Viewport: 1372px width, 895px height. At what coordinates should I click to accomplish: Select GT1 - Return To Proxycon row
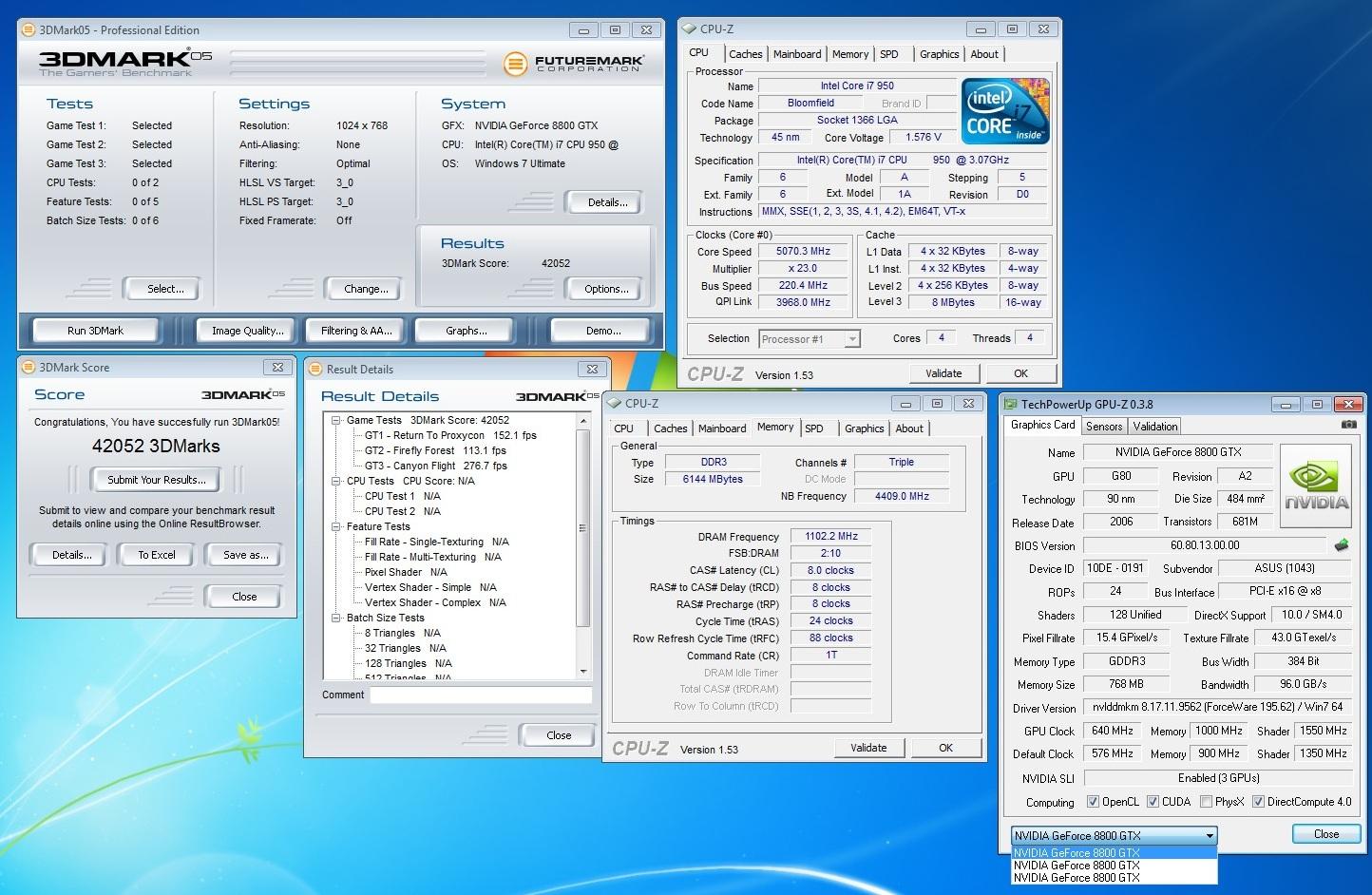pos(450,435)
